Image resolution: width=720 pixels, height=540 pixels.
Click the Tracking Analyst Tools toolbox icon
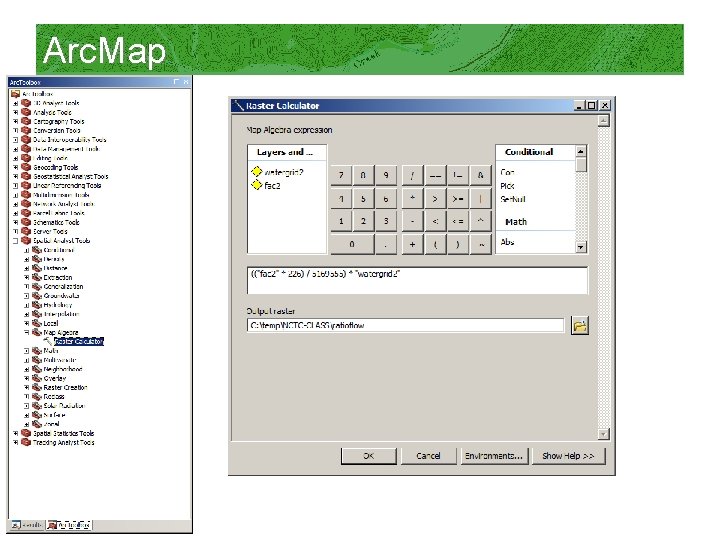point(26,442)
